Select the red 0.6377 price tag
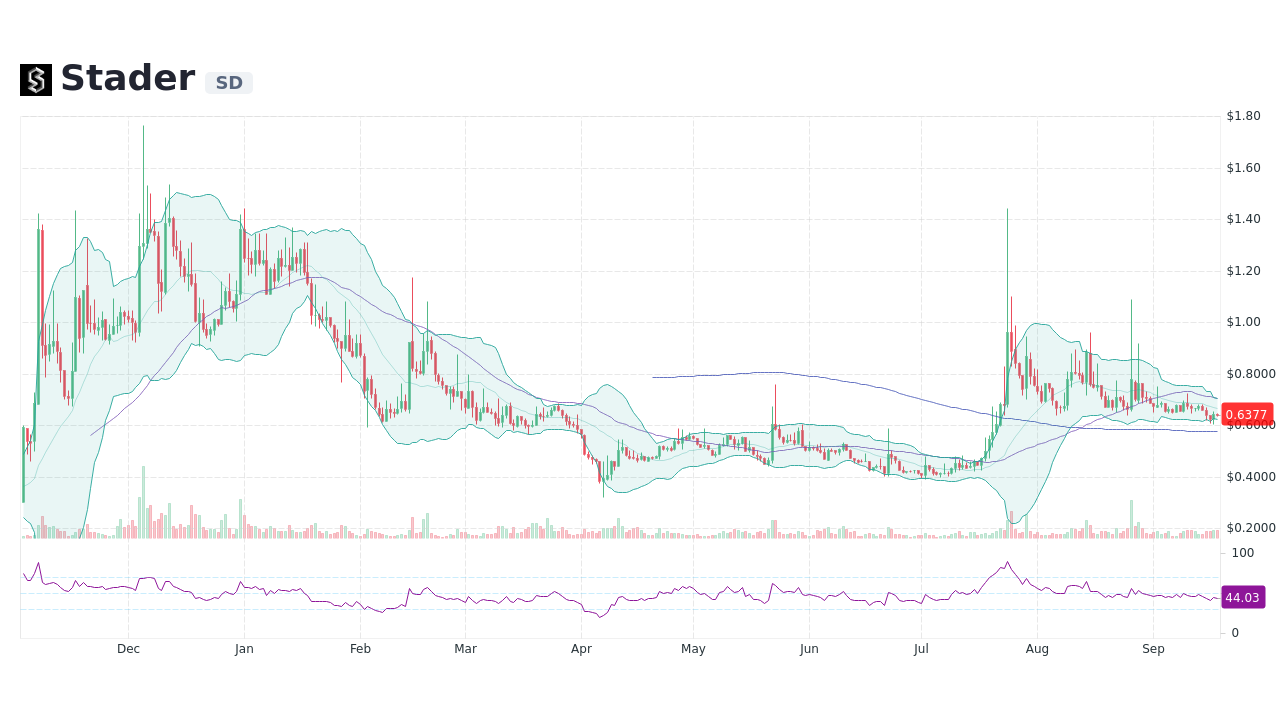Screen dimensions: 1280x720 coord(1246,414)
